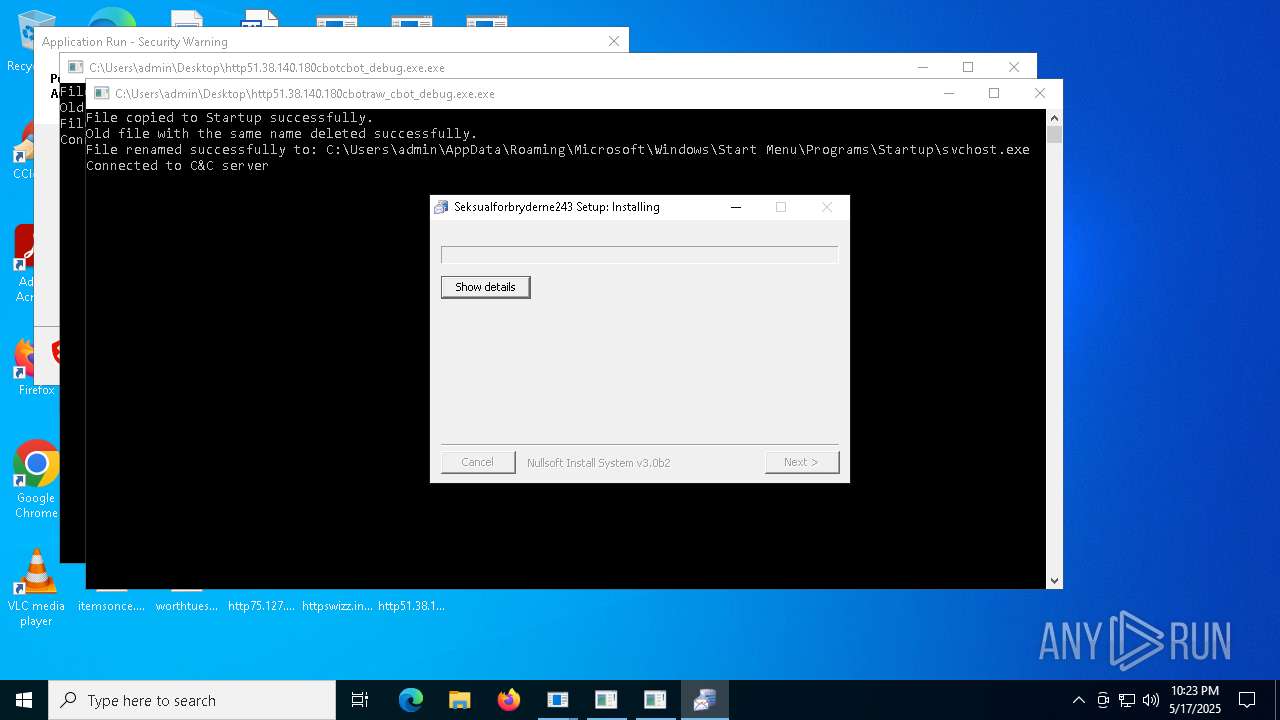Switch to the installer taskbar item
Viewport: 1280px width, 720px height.
(x=704, y=700)
